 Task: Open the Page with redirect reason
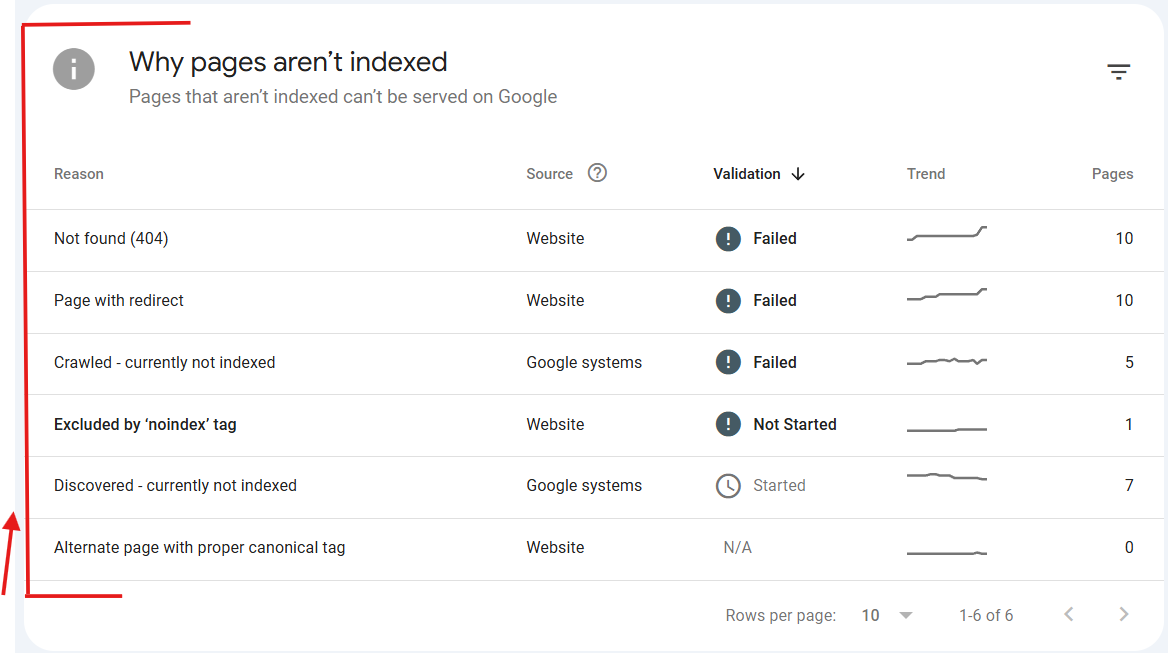(x=119, y=301)
